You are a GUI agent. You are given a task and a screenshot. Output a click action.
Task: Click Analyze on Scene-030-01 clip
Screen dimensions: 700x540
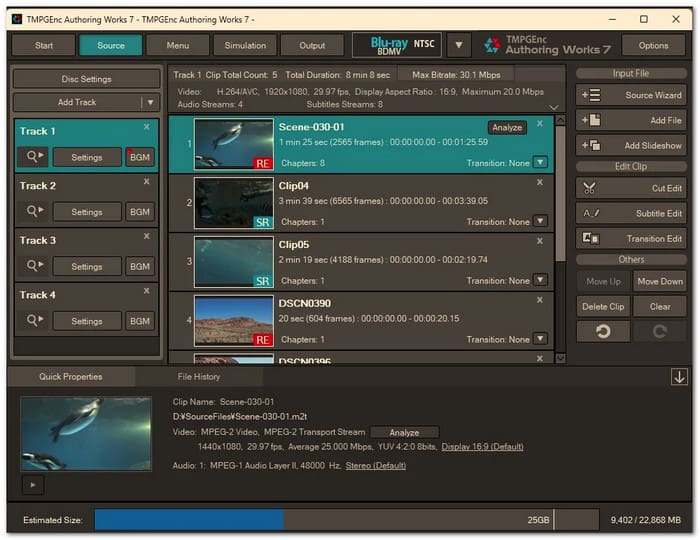(x=507, y=128)
